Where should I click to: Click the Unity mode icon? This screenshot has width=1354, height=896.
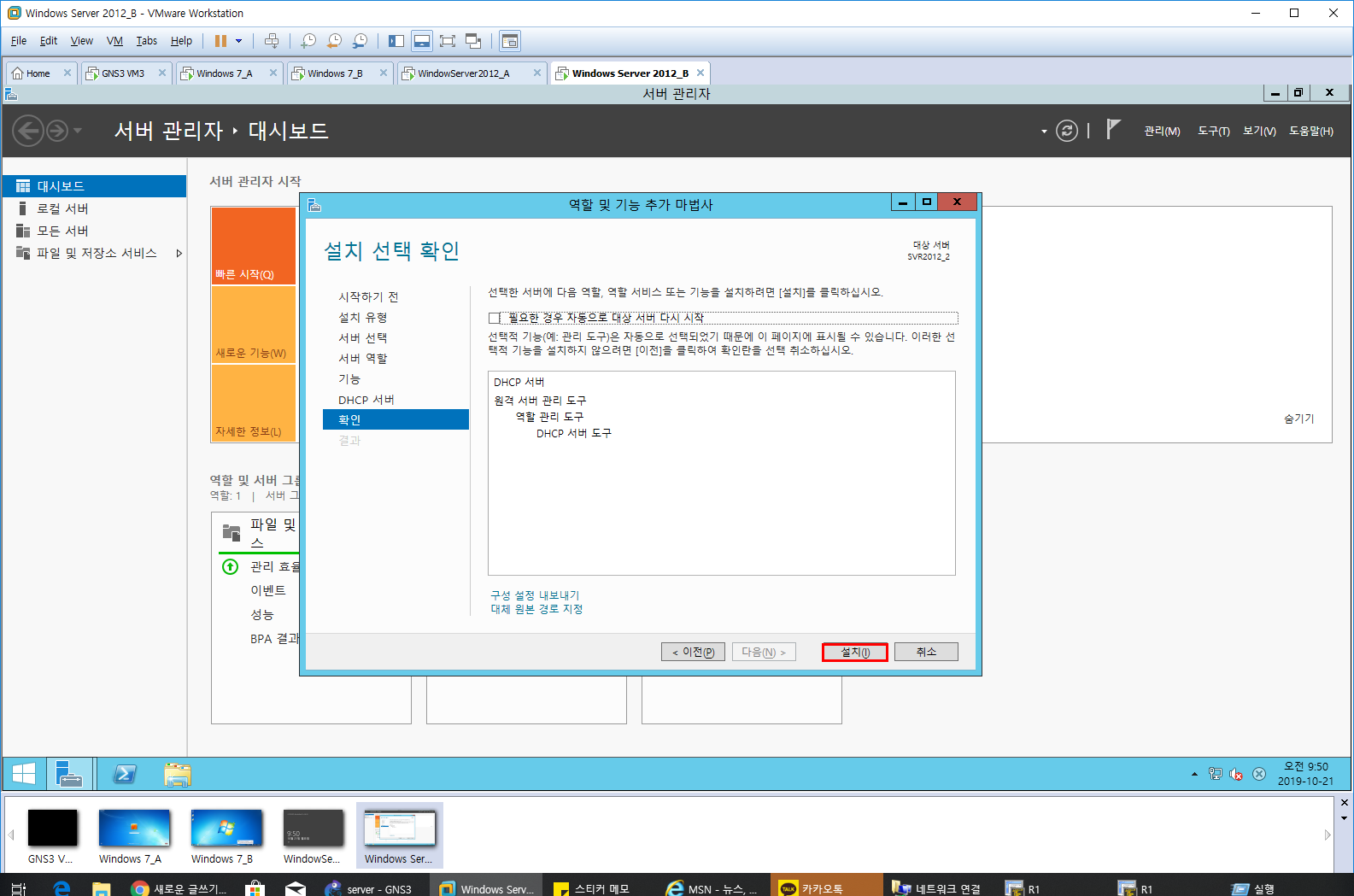tap(473, 41)
